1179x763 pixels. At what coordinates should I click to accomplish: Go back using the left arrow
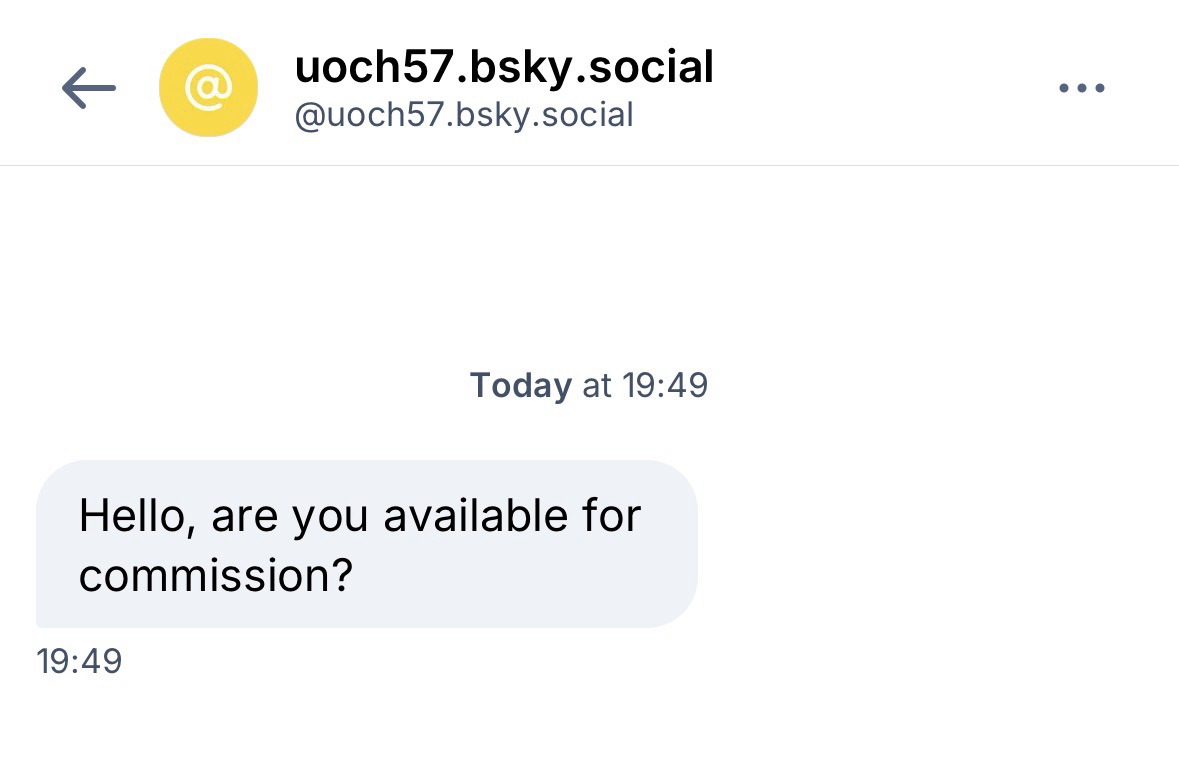[88, 88]
